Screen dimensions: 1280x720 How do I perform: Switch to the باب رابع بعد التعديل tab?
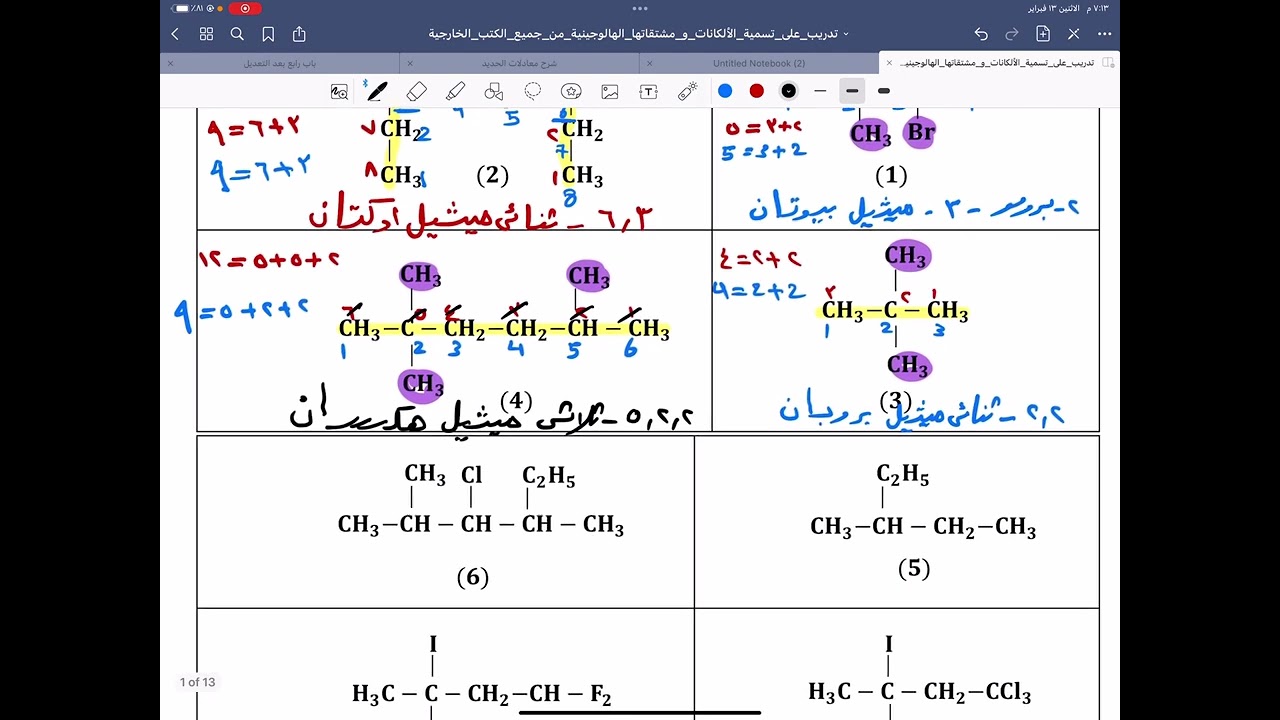pyautogui.click(x=280, y=63)
